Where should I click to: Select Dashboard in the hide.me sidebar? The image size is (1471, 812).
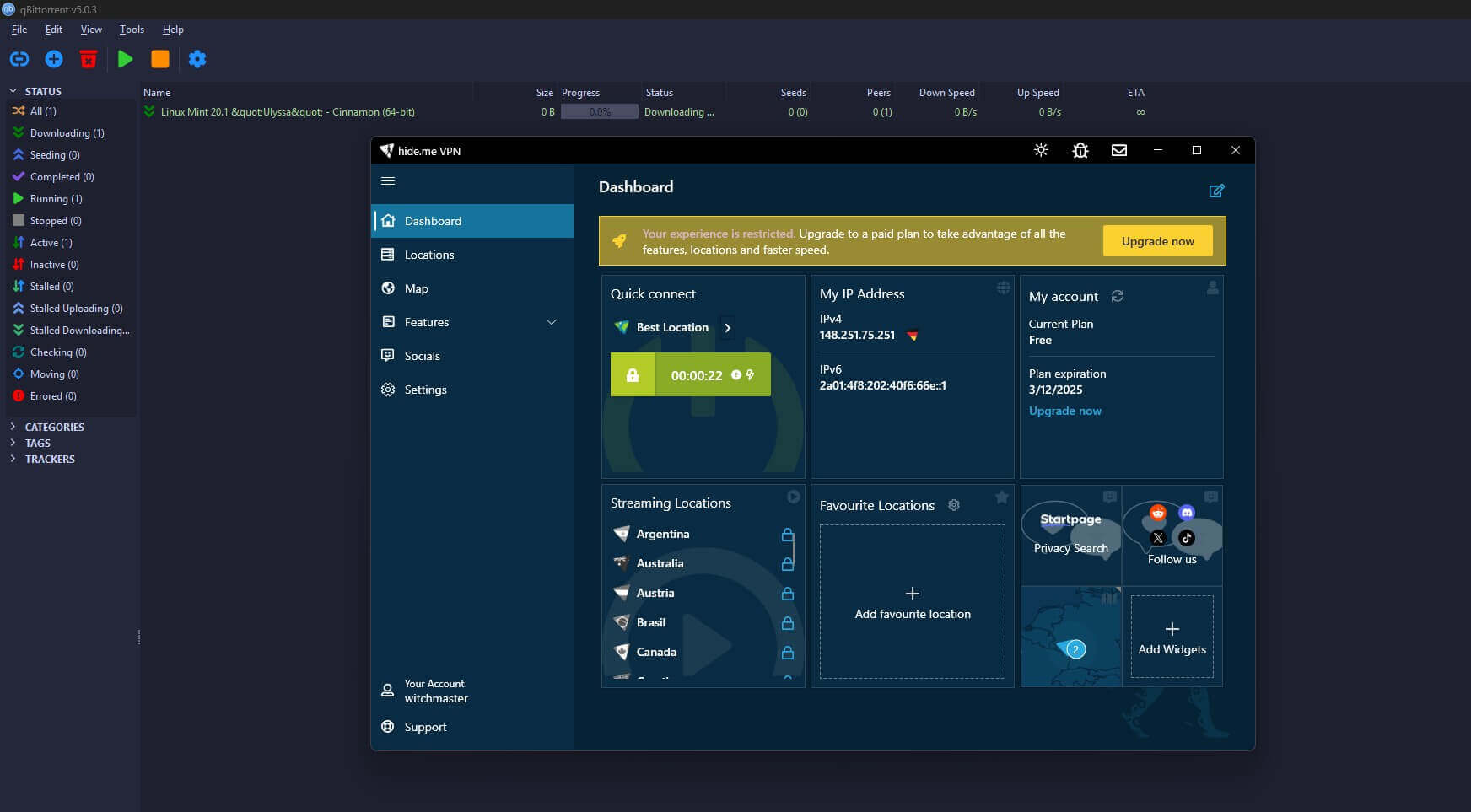[472, 221]
